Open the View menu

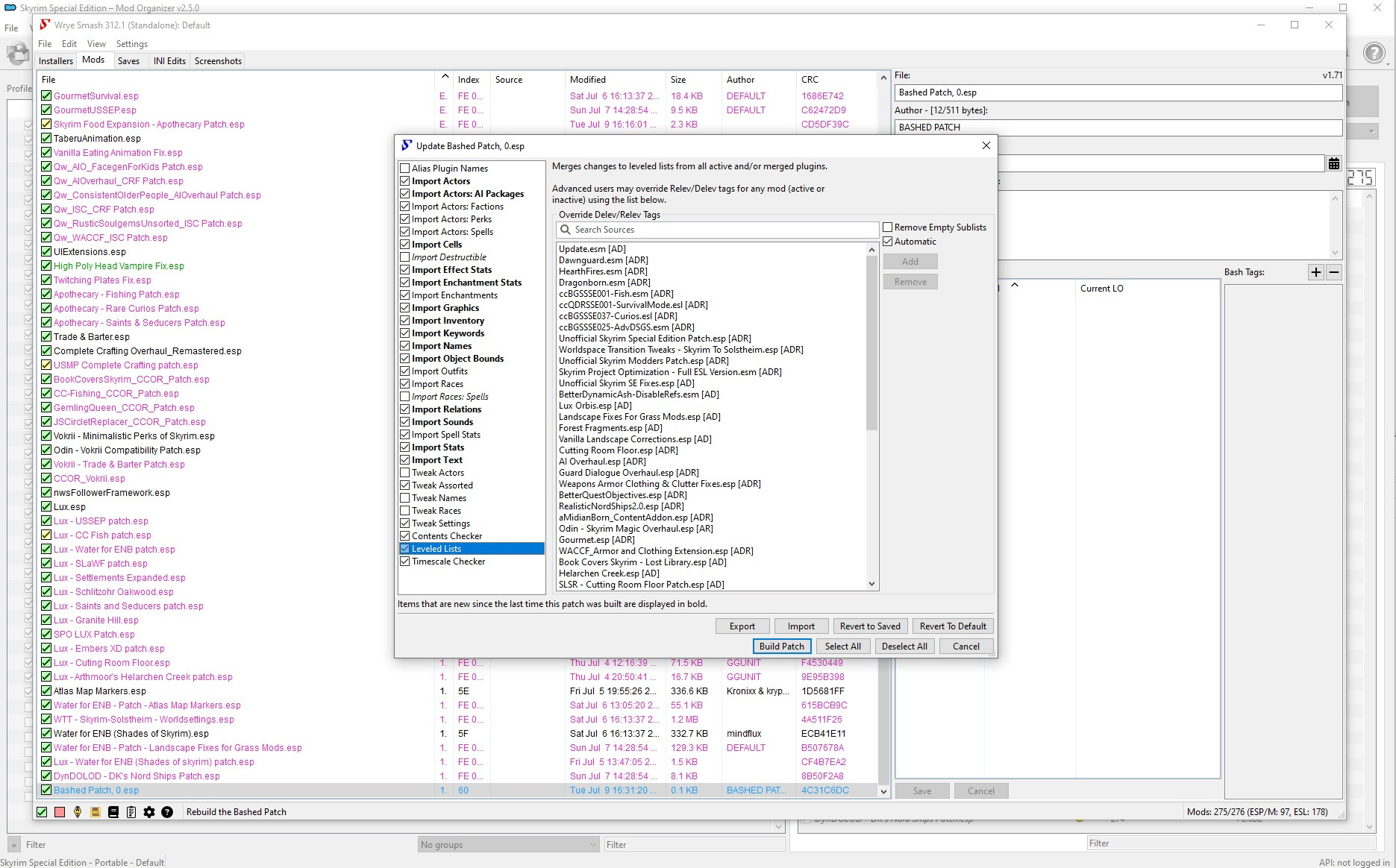[96, 44]
